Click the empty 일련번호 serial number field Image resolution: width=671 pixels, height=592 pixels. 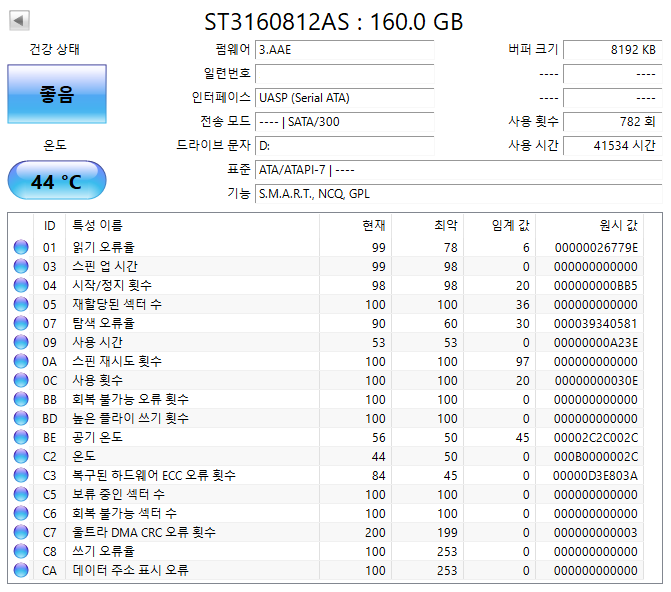[x=344, y=74]
